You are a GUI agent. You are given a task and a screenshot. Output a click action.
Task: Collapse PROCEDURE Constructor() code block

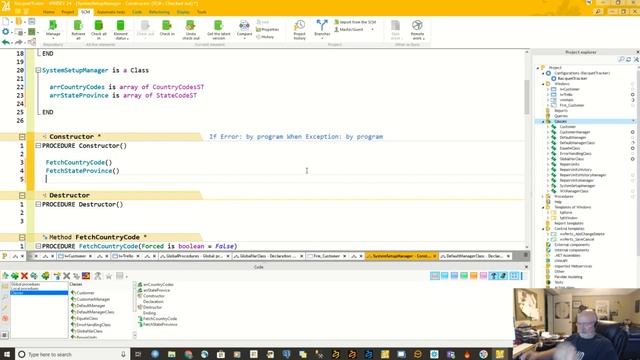click(x=38, y=146)
